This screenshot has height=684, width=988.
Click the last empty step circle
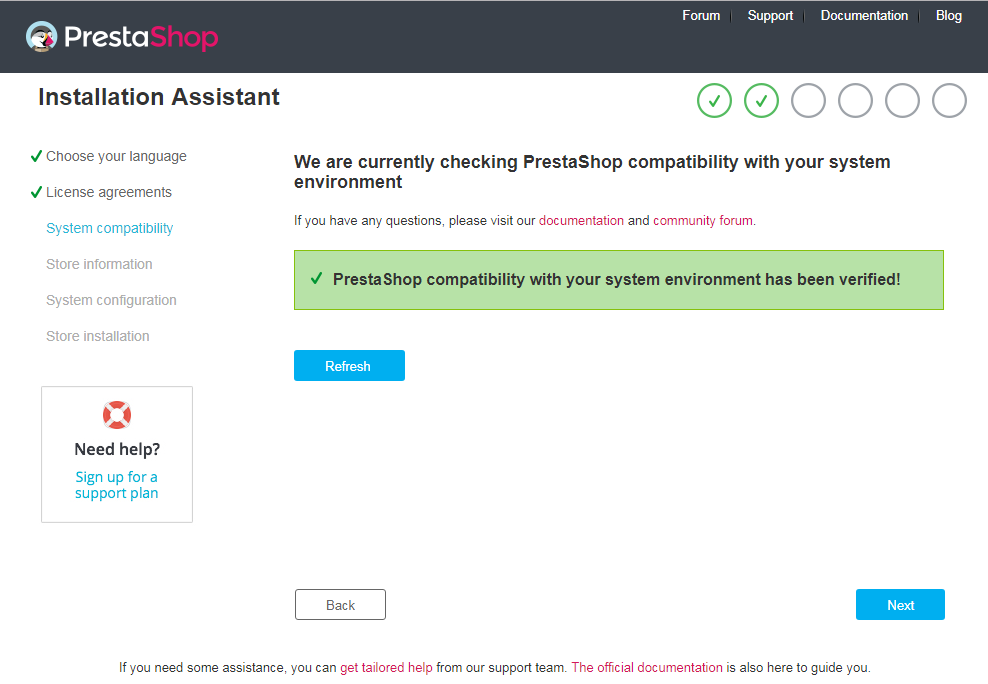click(x=949, y=101)
